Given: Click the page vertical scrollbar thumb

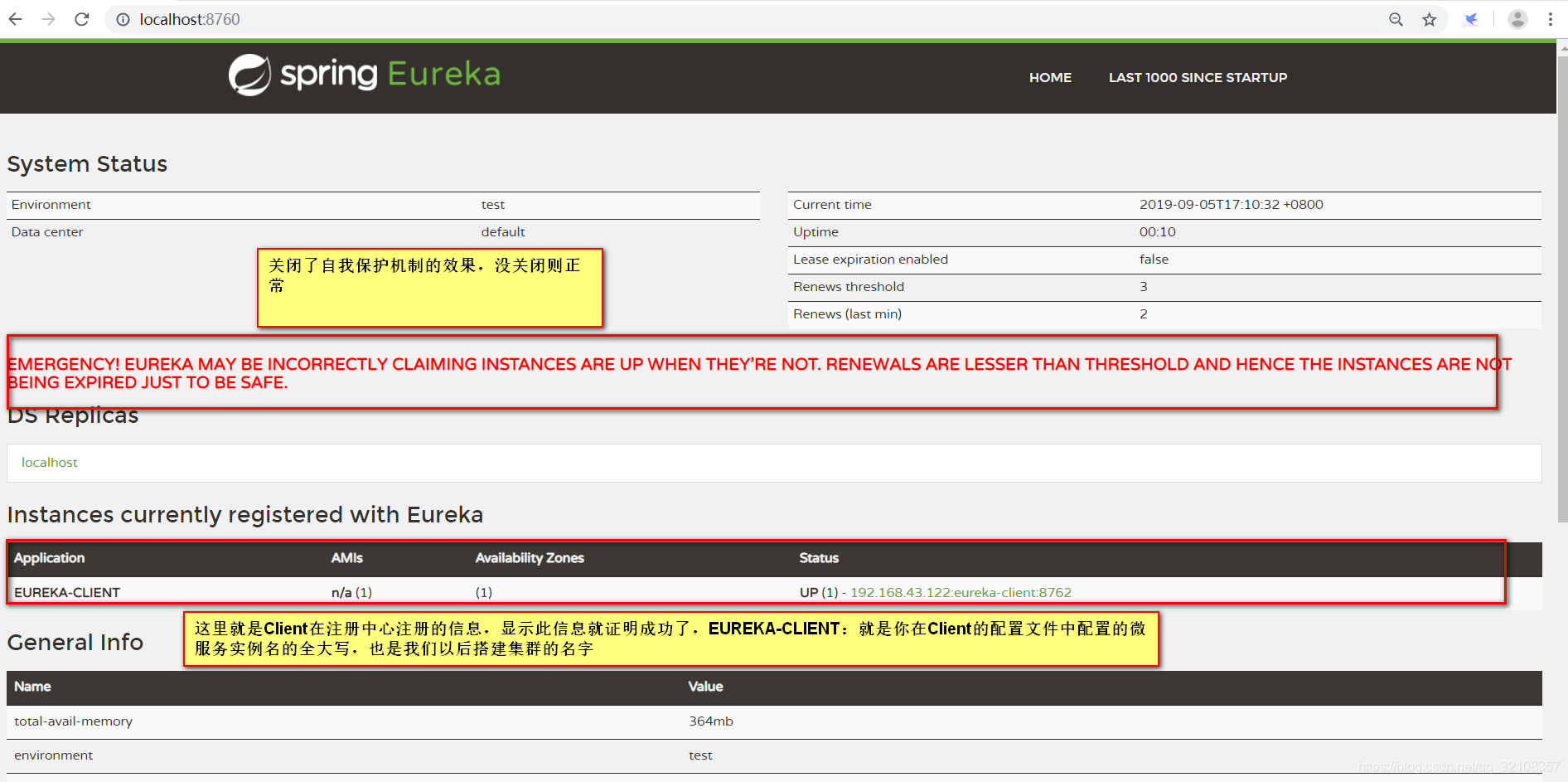Looking at the screenshot, I should [x=1562, y=289].
